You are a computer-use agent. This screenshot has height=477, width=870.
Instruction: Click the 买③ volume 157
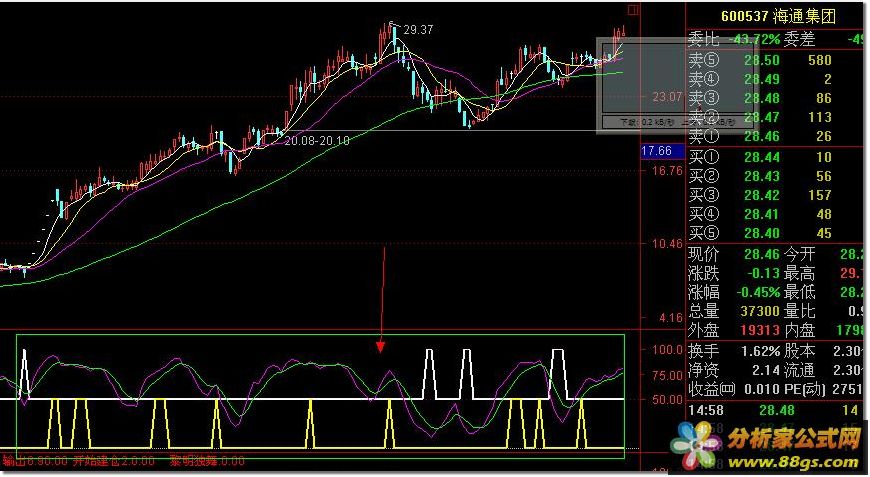(820, 195)
